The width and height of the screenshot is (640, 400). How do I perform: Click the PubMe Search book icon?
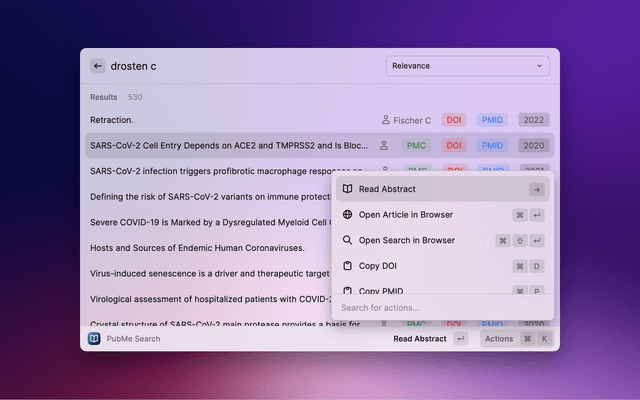coord(95,339)
